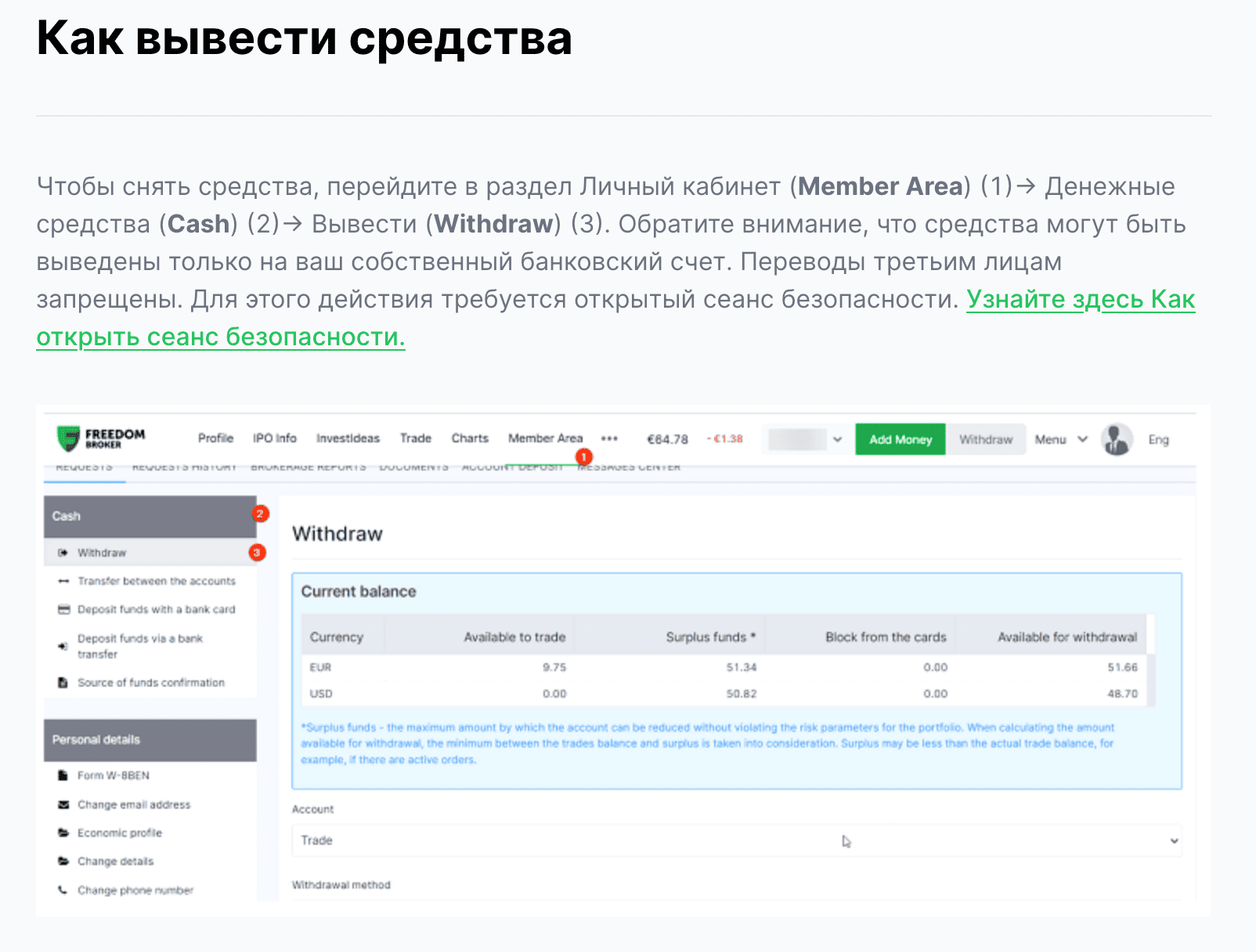Viewport: 1256px width, 952px height.
Task: Click the three dots more menu
Action: click(609, 438)
